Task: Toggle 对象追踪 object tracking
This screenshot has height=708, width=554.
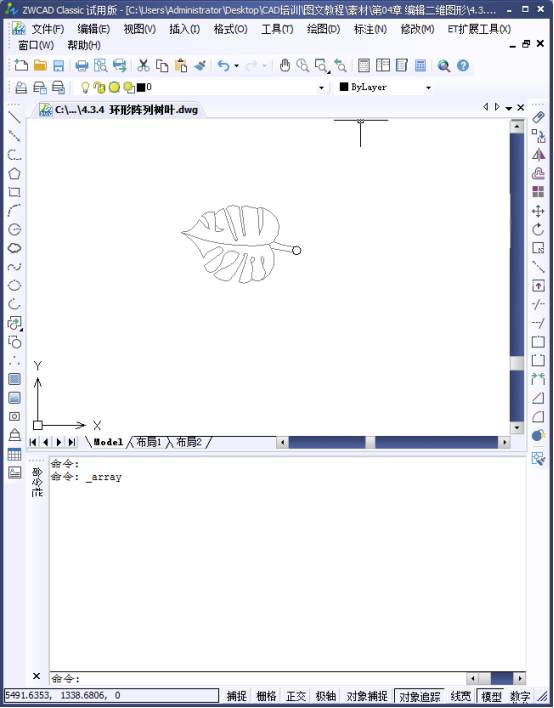Action: point(419,696)
